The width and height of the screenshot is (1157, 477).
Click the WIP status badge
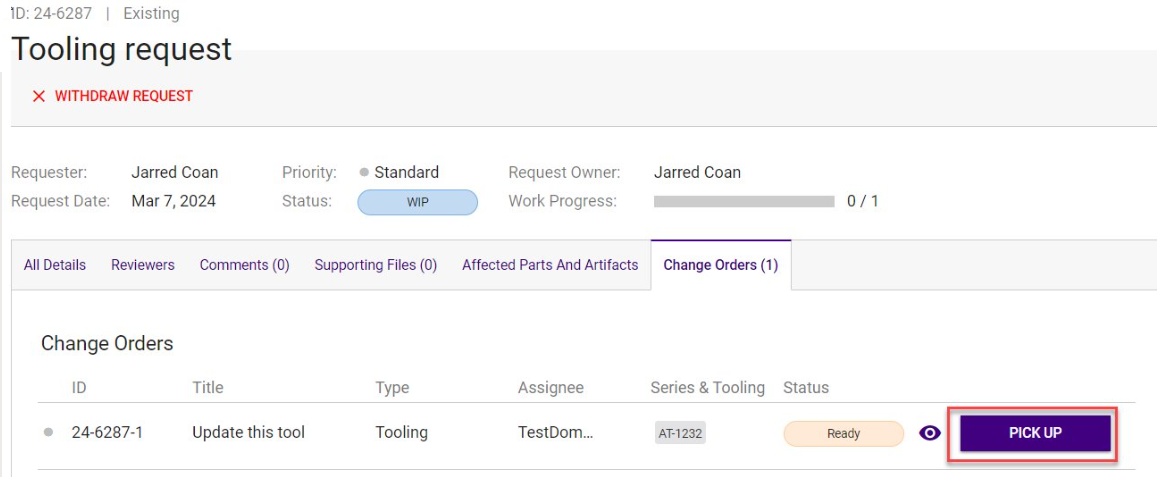[x=417, y=202]
